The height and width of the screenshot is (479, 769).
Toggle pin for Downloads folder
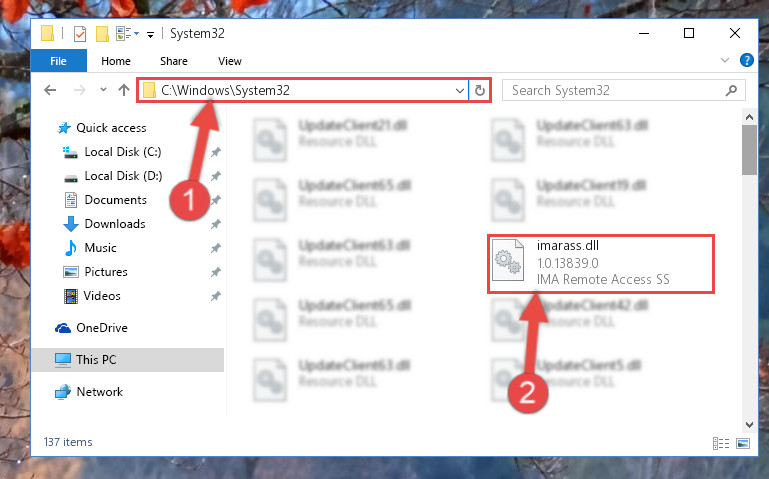(x=215, y=224)
